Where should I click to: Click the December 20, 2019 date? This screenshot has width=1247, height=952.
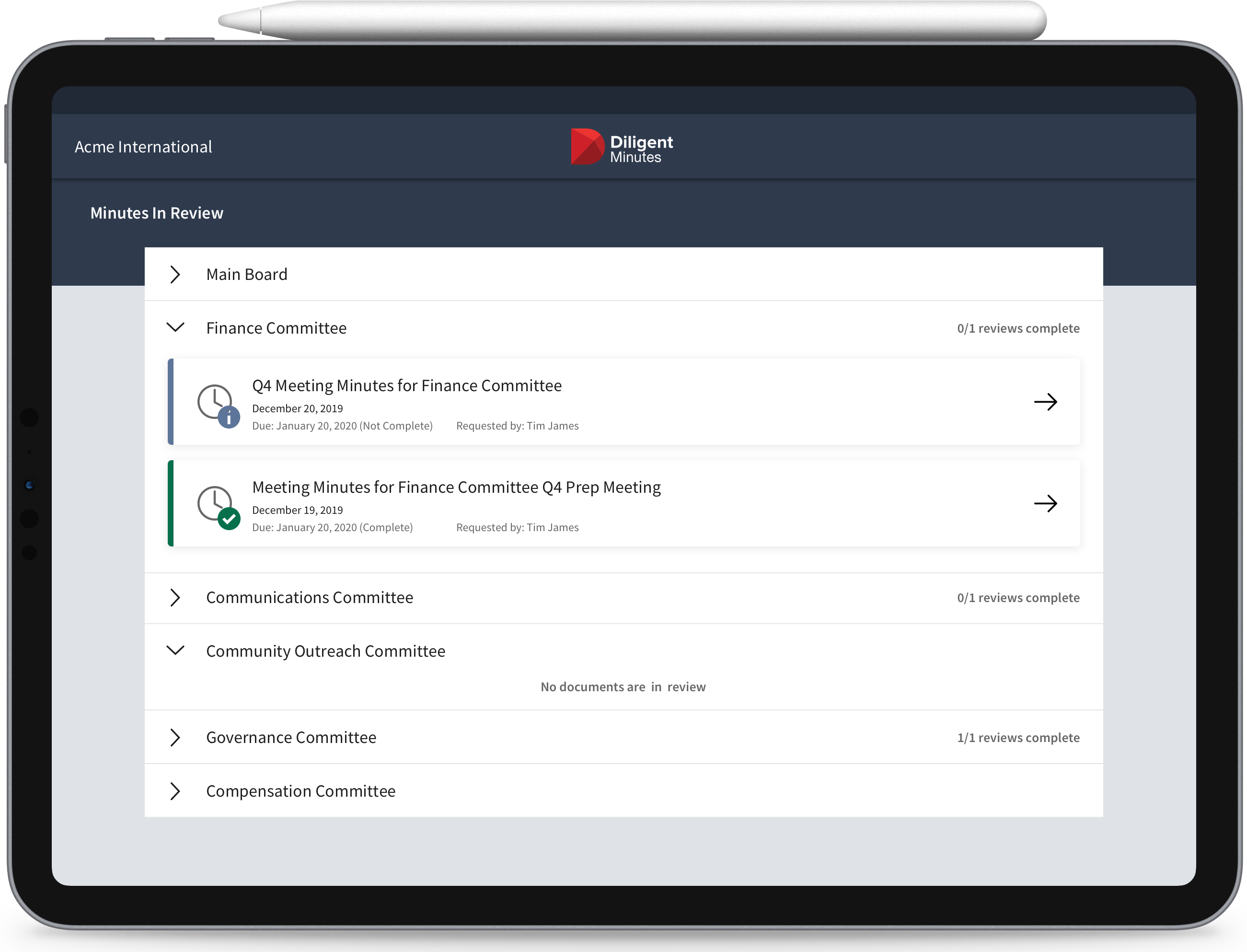point(298,408)
